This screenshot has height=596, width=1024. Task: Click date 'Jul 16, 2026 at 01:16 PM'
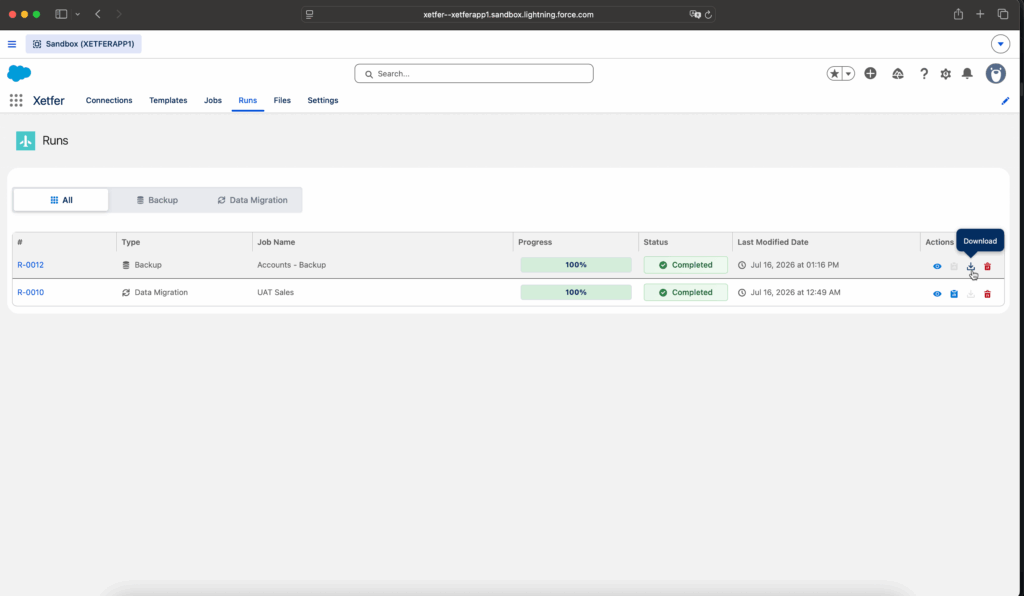pyautogui.click(x=795, y=265)
